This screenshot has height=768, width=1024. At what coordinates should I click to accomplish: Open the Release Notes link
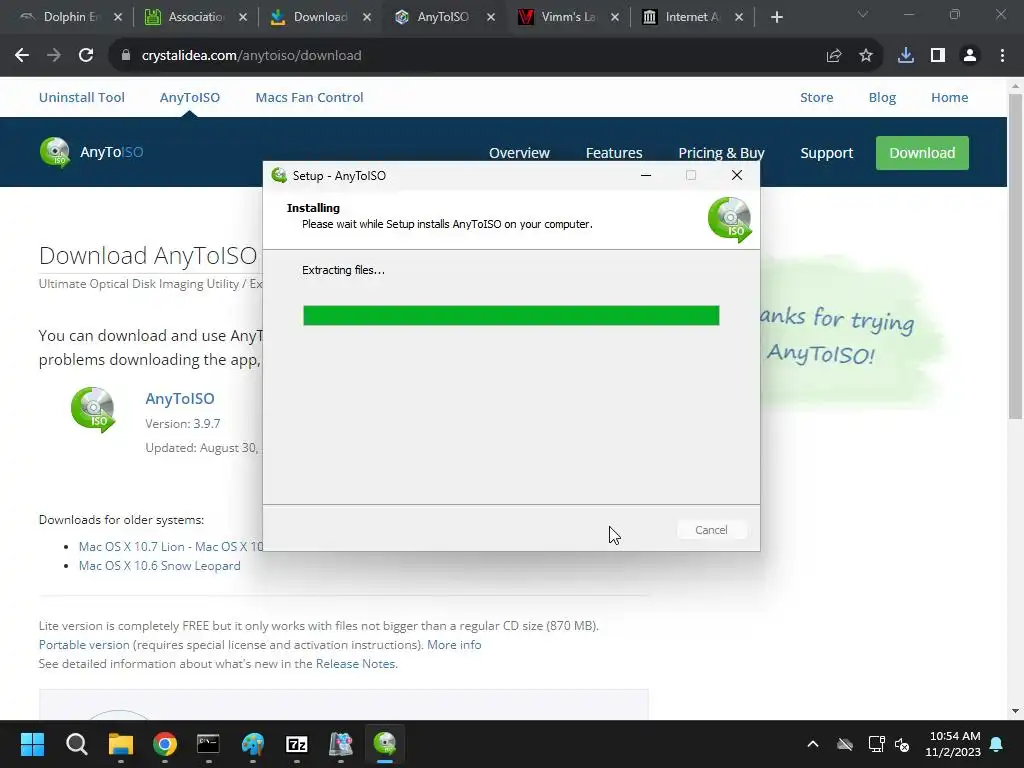coord(355,664)
